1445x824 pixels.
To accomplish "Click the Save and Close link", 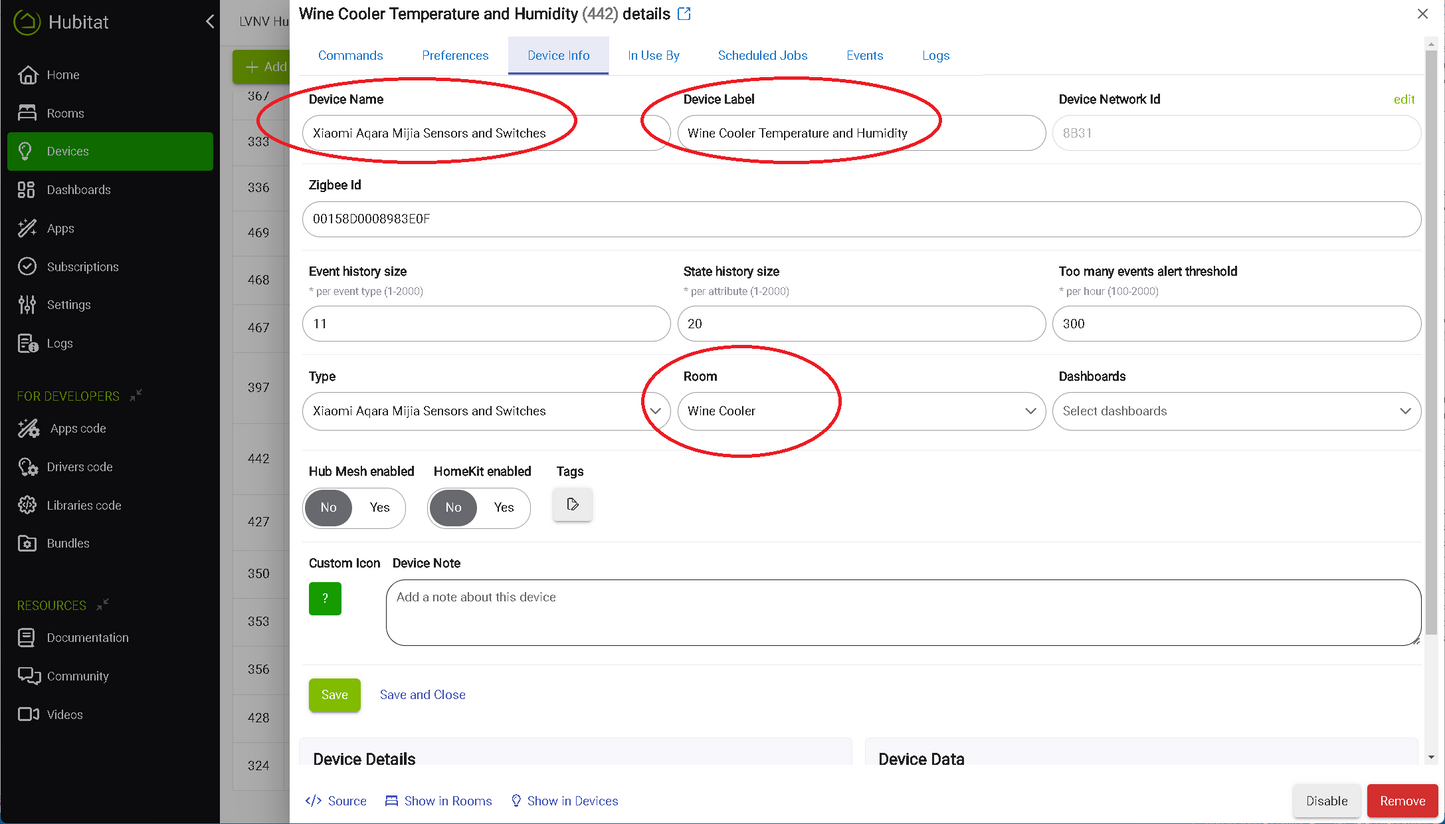I will coord(422,695).
